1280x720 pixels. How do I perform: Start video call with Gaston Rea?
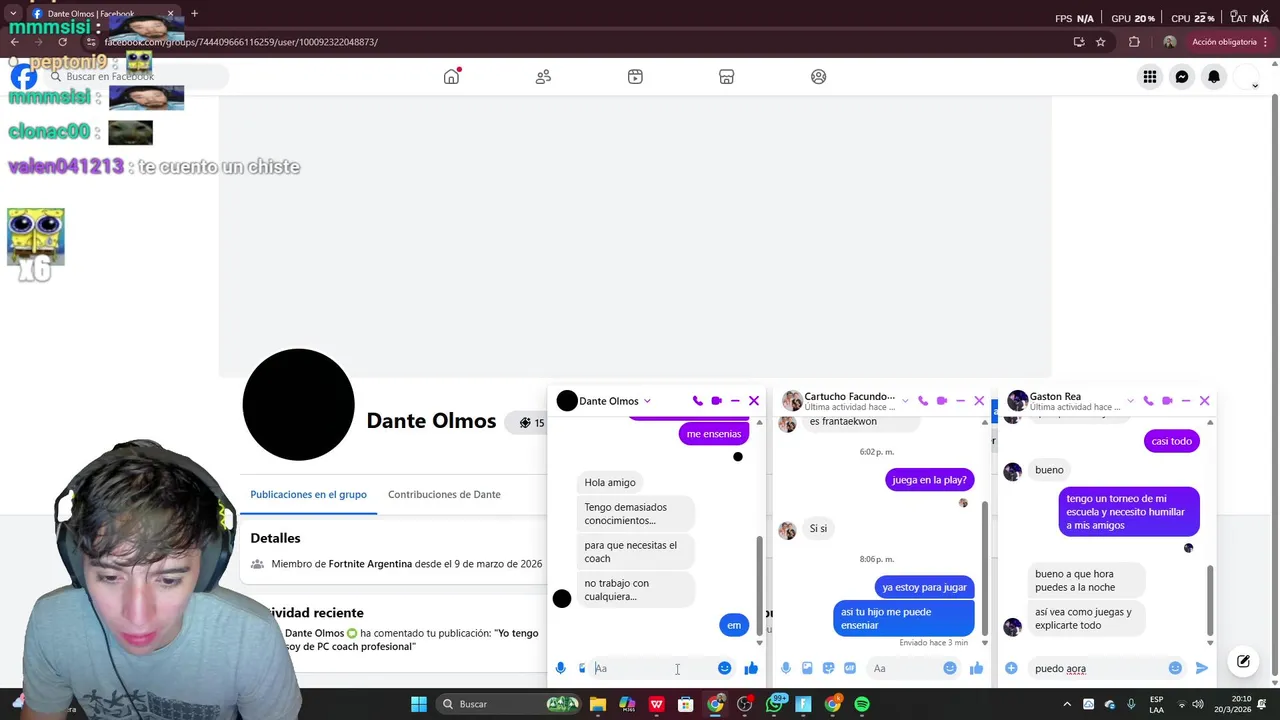click(1167, 401)
